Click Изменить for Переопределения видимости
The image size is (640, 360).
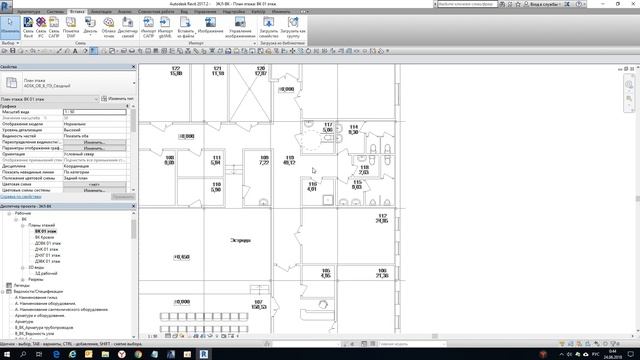click(94, 142)
